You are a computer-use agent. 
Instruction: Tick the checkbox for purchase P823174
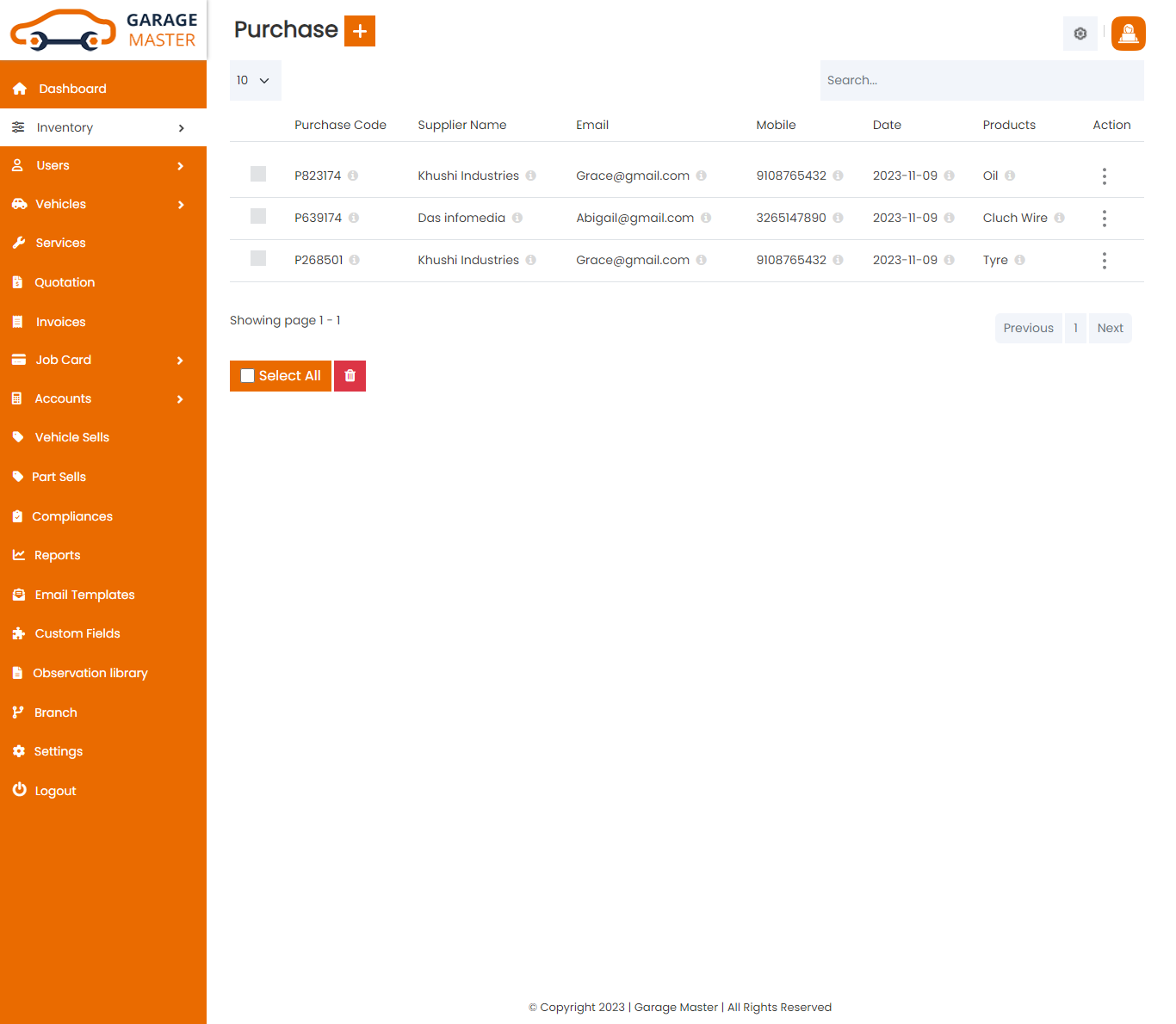[258, 175]
